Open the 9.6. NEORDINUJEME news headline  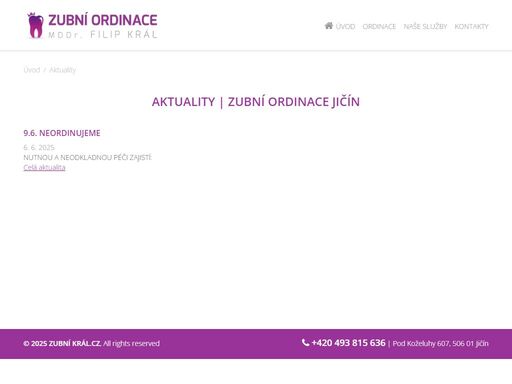[62, 133]
